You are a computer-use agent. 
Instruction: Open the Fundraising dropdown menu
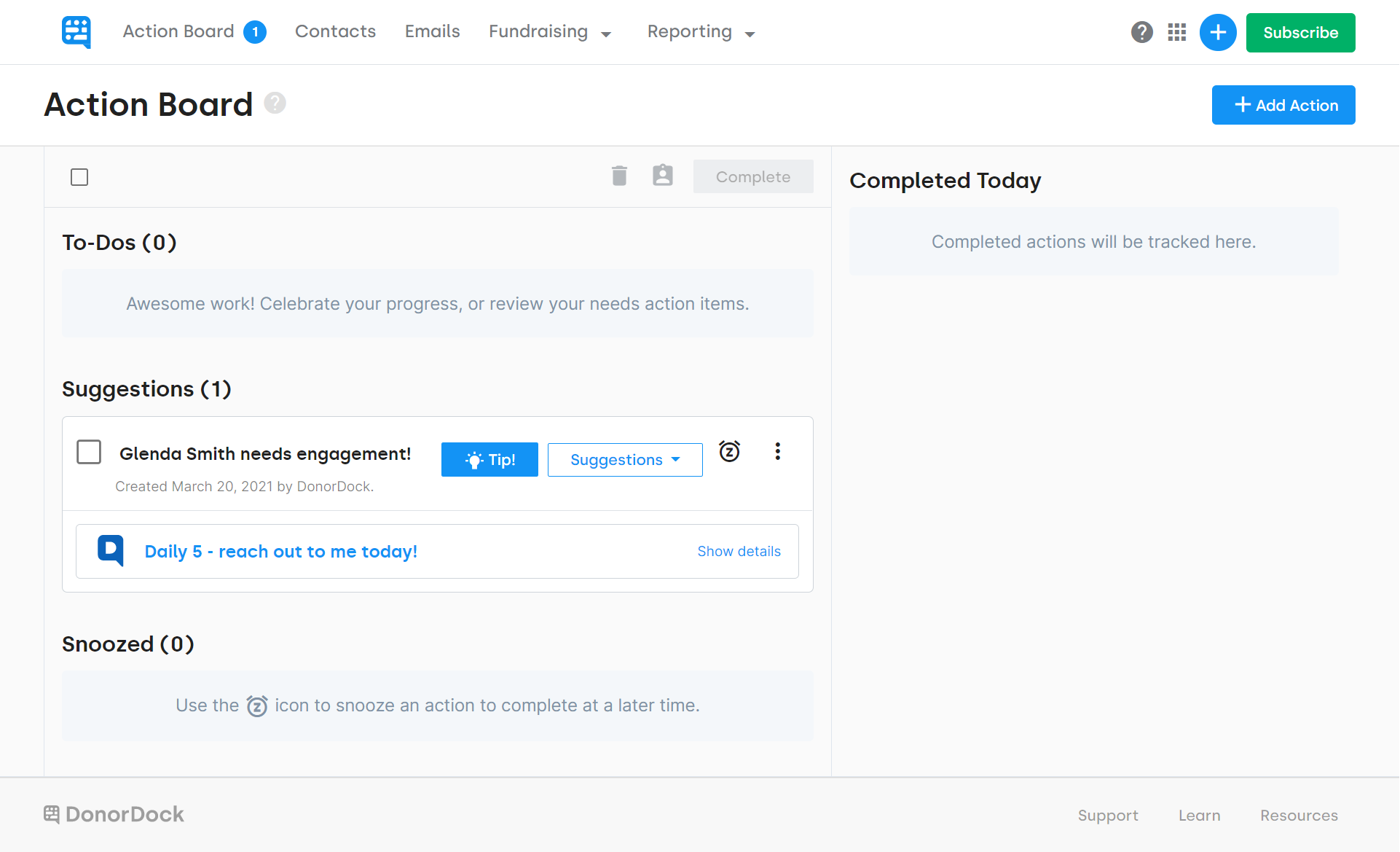coord(550,32)
